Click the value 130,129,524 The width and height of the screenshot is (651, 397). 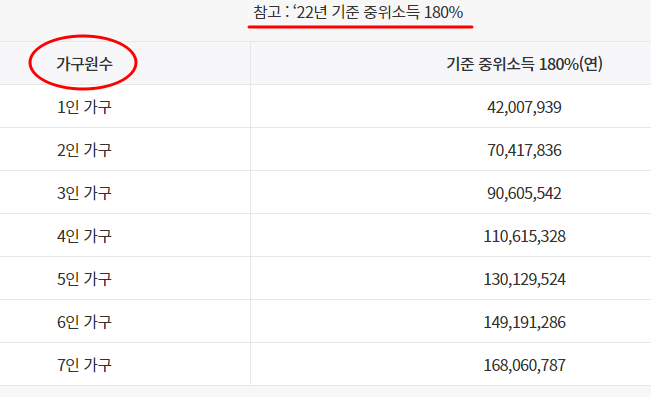coord(524,279)
